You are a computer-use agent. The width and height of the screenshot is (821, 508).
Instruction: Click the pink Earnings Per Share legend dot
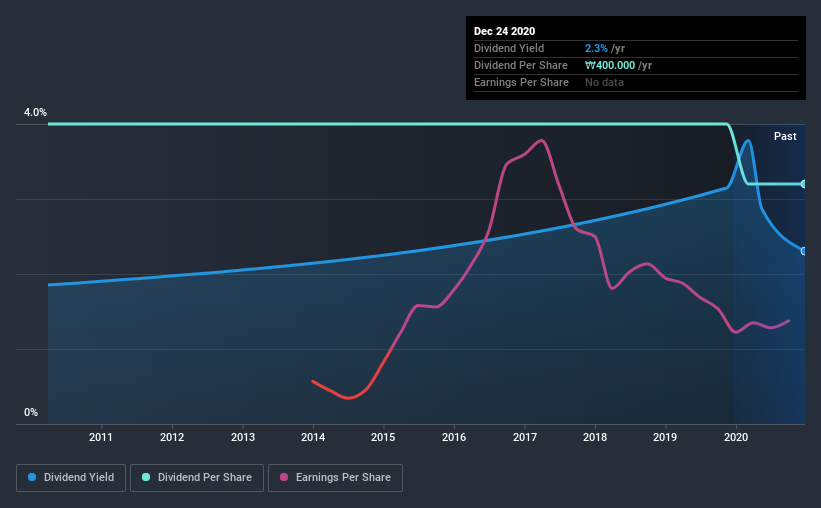pyautogui.click(x=284, y=477)
